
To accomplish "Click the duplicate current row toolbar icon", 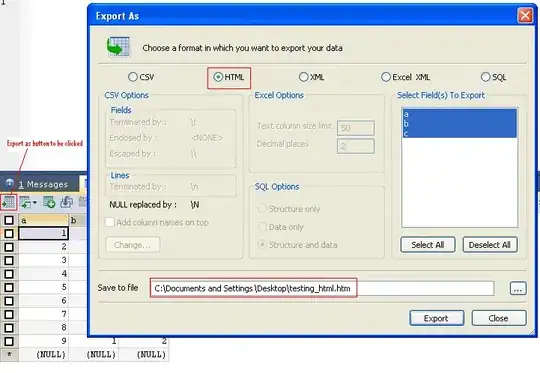I will coord(66,202).
